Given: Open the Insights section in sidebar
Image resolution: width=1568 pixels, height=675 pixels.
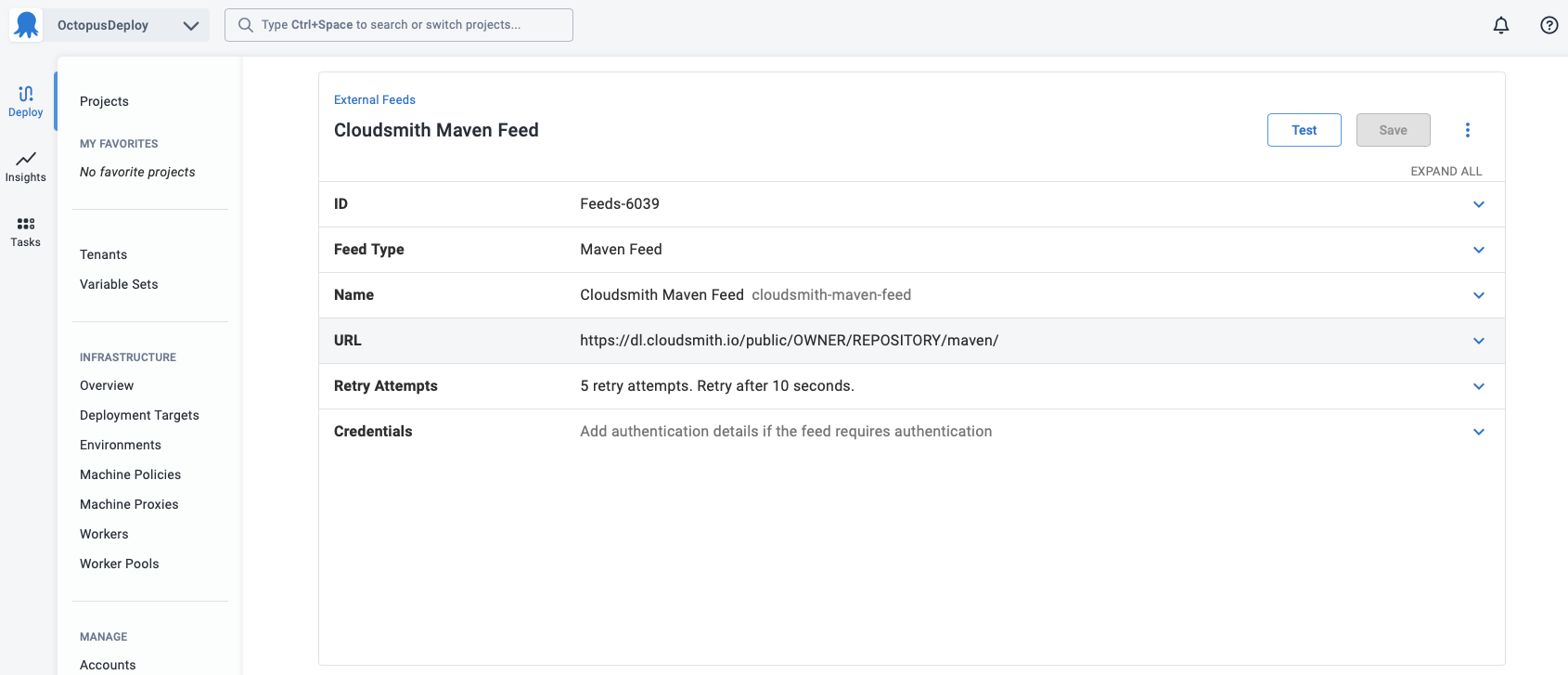Looking at the screenshot, I should [26, 166].
